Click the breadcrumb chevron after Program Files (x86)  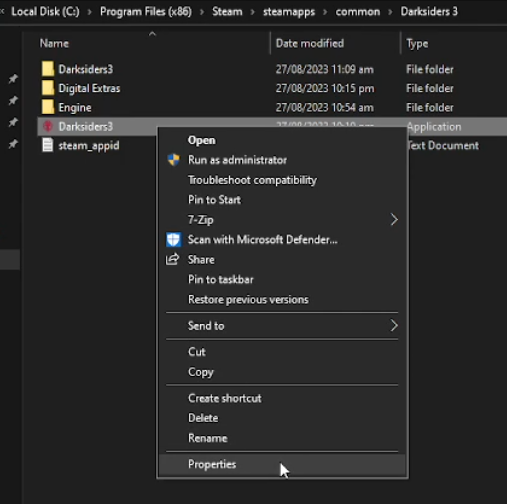click(202, 12)
